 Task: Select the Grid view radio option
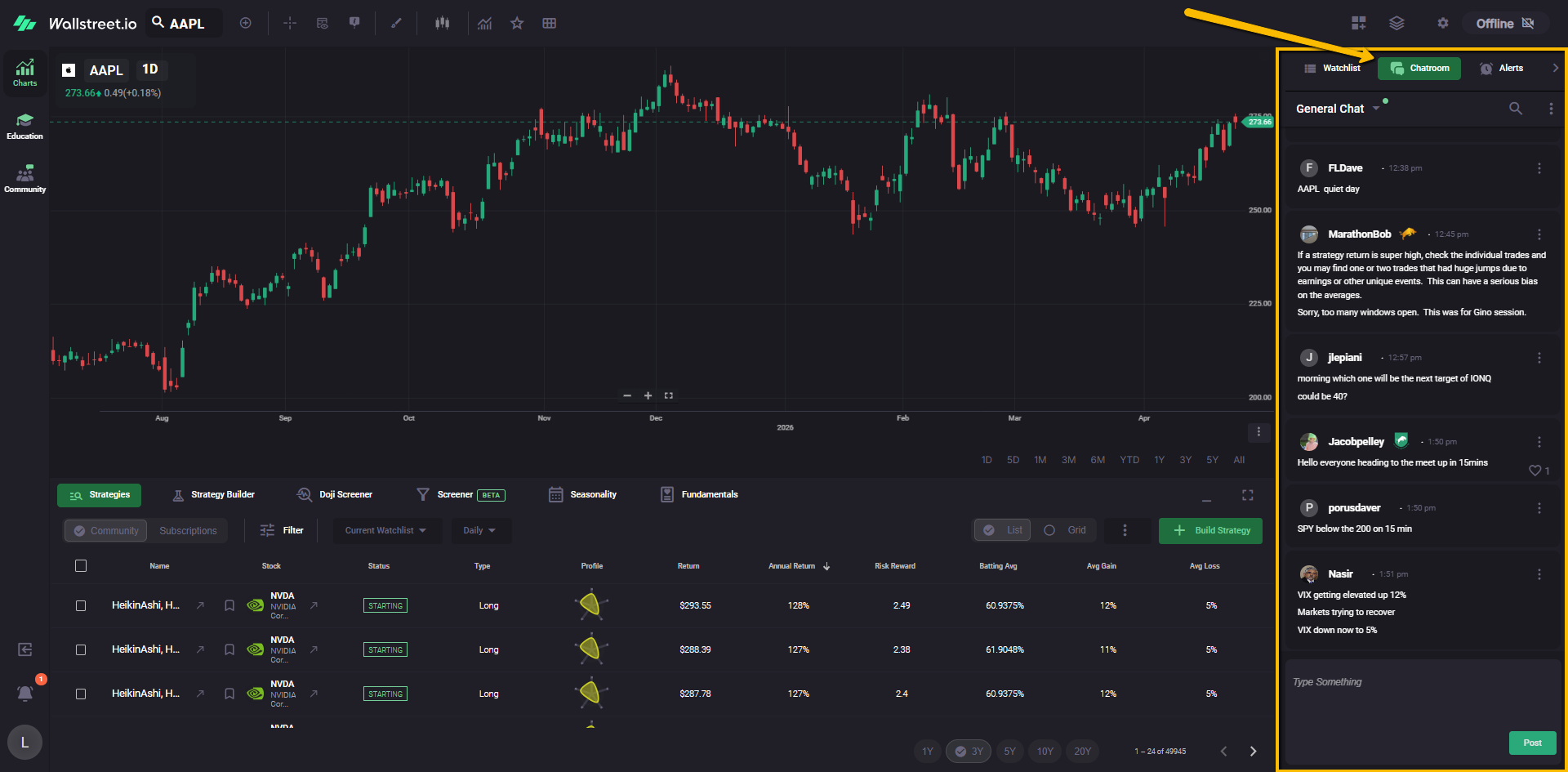click(x=1050, y=530)
